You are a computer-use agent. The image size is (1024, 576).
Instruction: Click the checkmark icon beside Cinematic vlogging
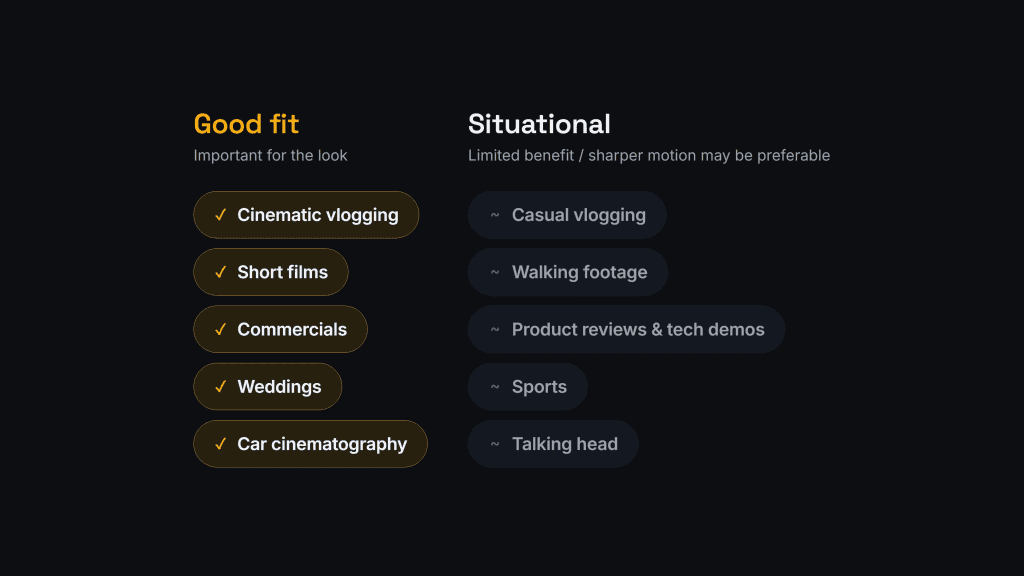coord(221,215)
